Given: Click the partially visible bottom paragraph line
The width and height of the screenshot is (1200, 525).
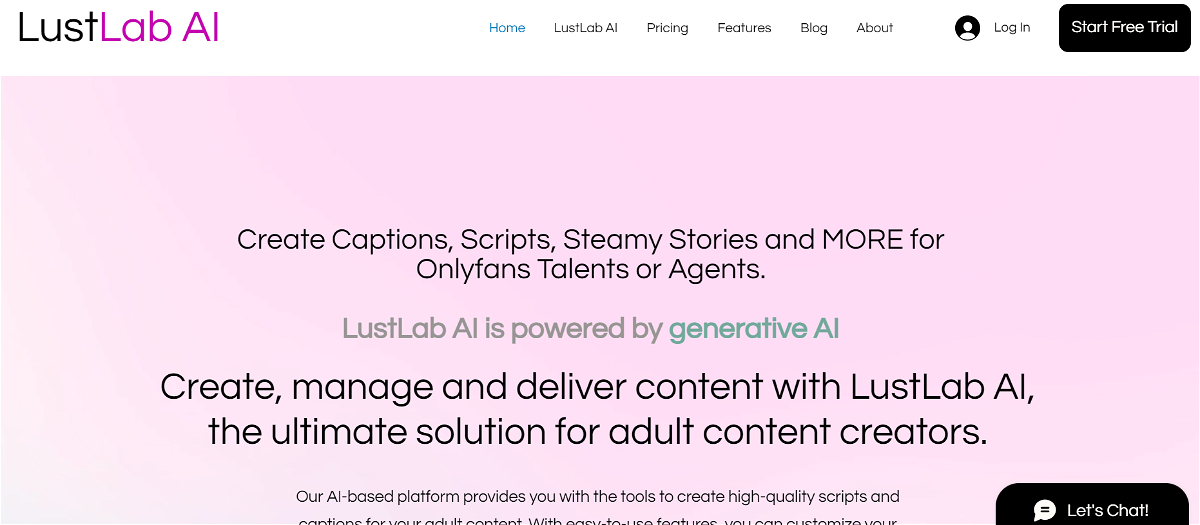Looking at the screenshot, I should pyautogui.click(x=597, y=520).
